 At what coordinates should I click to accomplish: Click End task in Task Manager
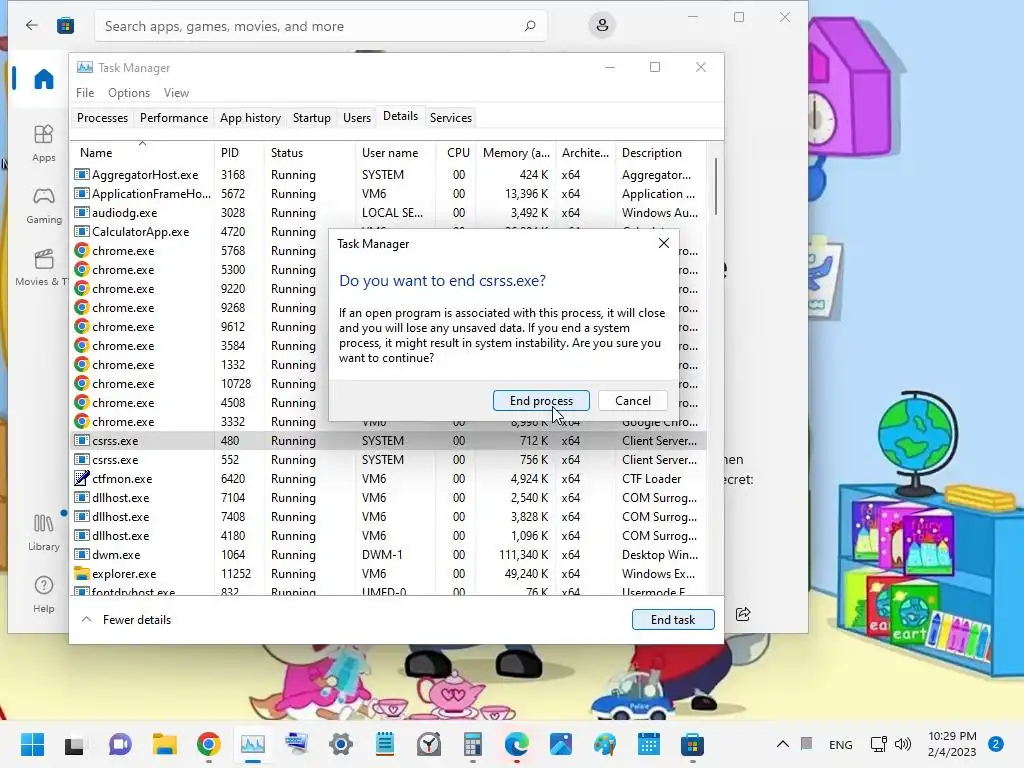673,619
